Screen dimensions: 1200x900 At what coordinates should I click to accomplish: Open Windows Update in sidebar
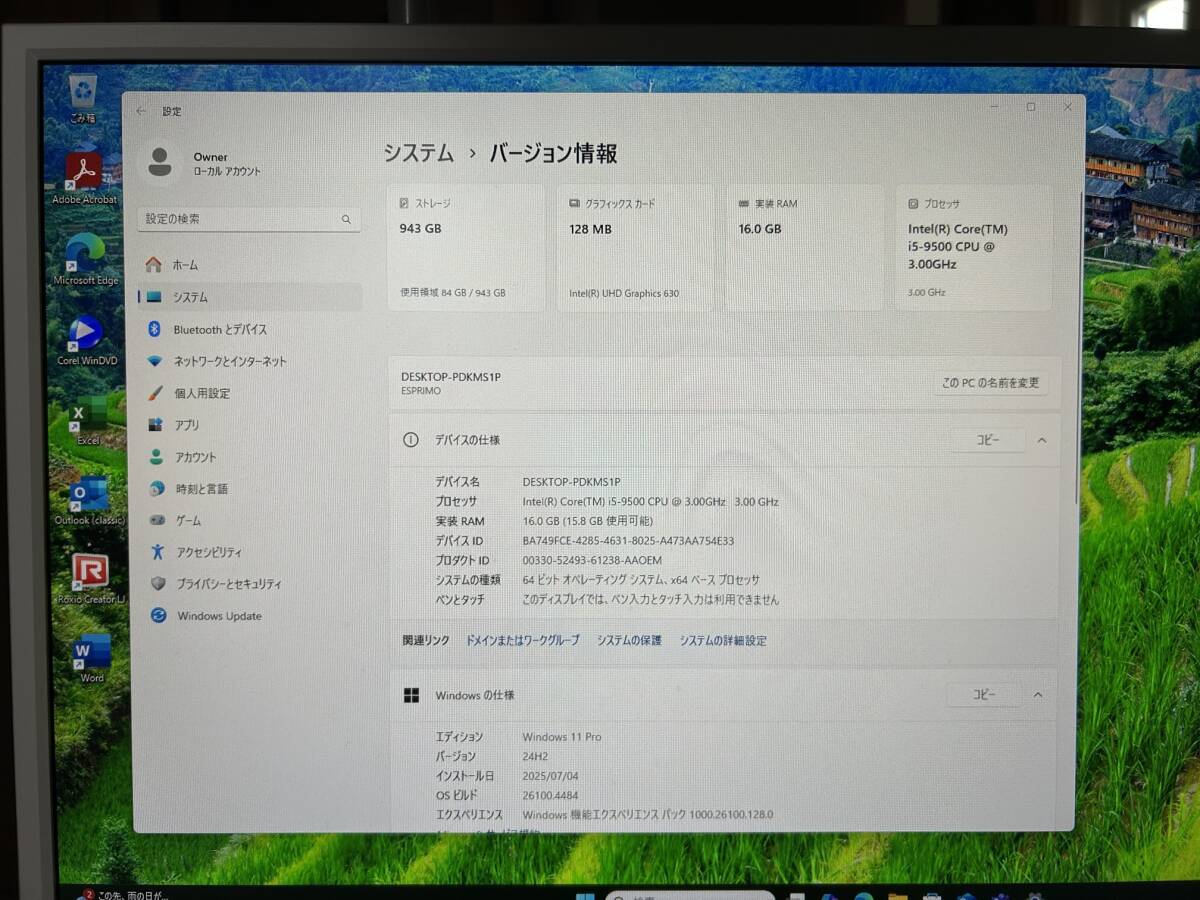tap(250, 616)
